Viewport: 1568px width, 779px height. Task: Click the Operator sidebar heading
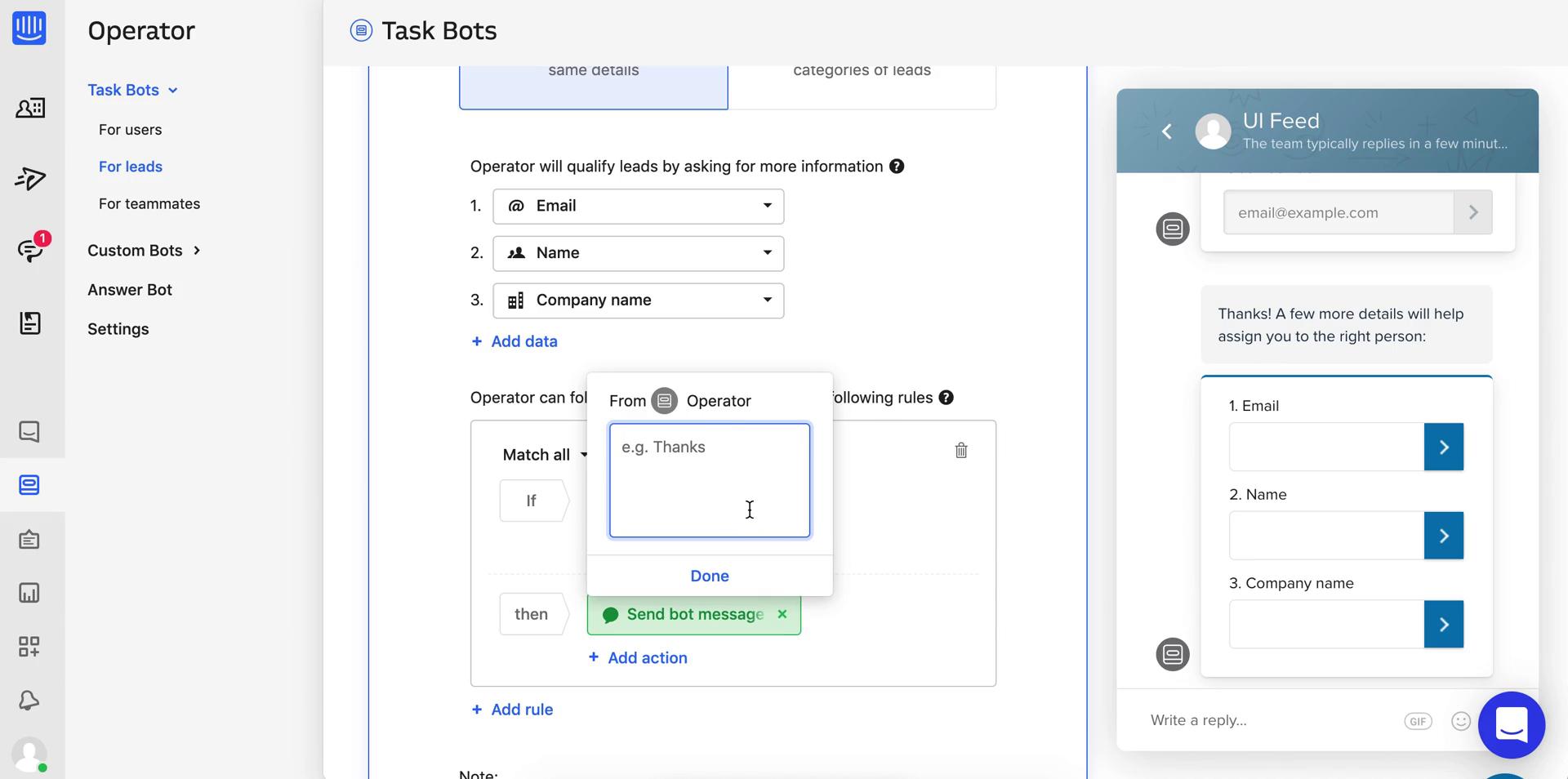pyautogui.click(x=141, y=31)
